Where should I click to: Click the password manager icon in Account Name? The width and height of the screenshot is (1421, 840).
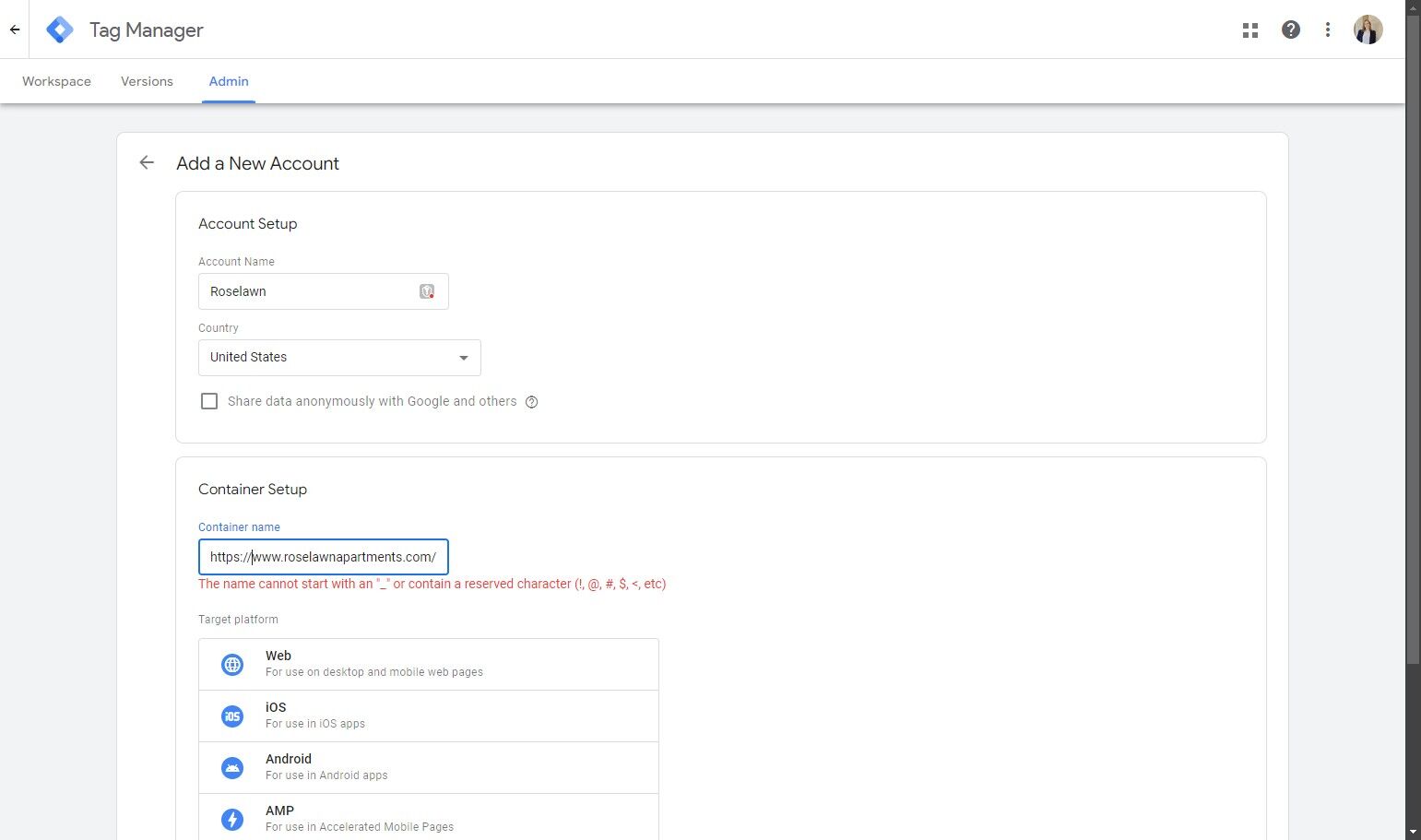pos(427,291)
